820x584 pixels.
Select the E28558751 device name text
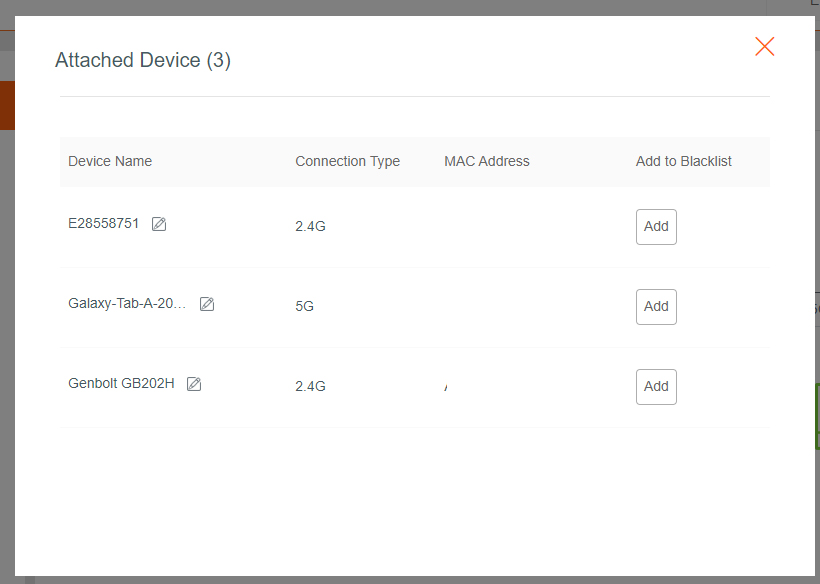(x=104, y=224)
